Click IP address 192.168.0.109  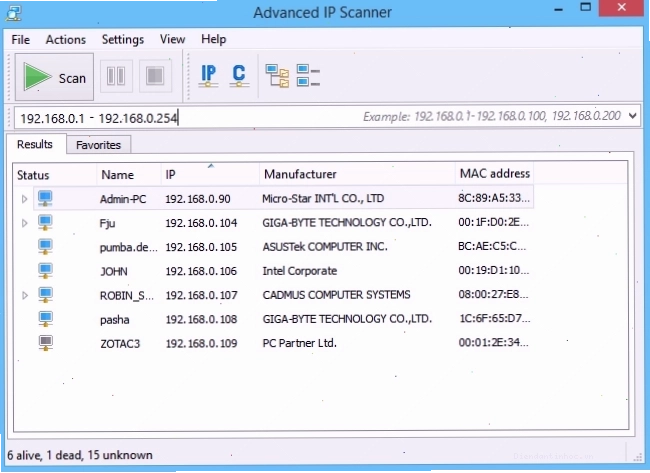point(201,343)
